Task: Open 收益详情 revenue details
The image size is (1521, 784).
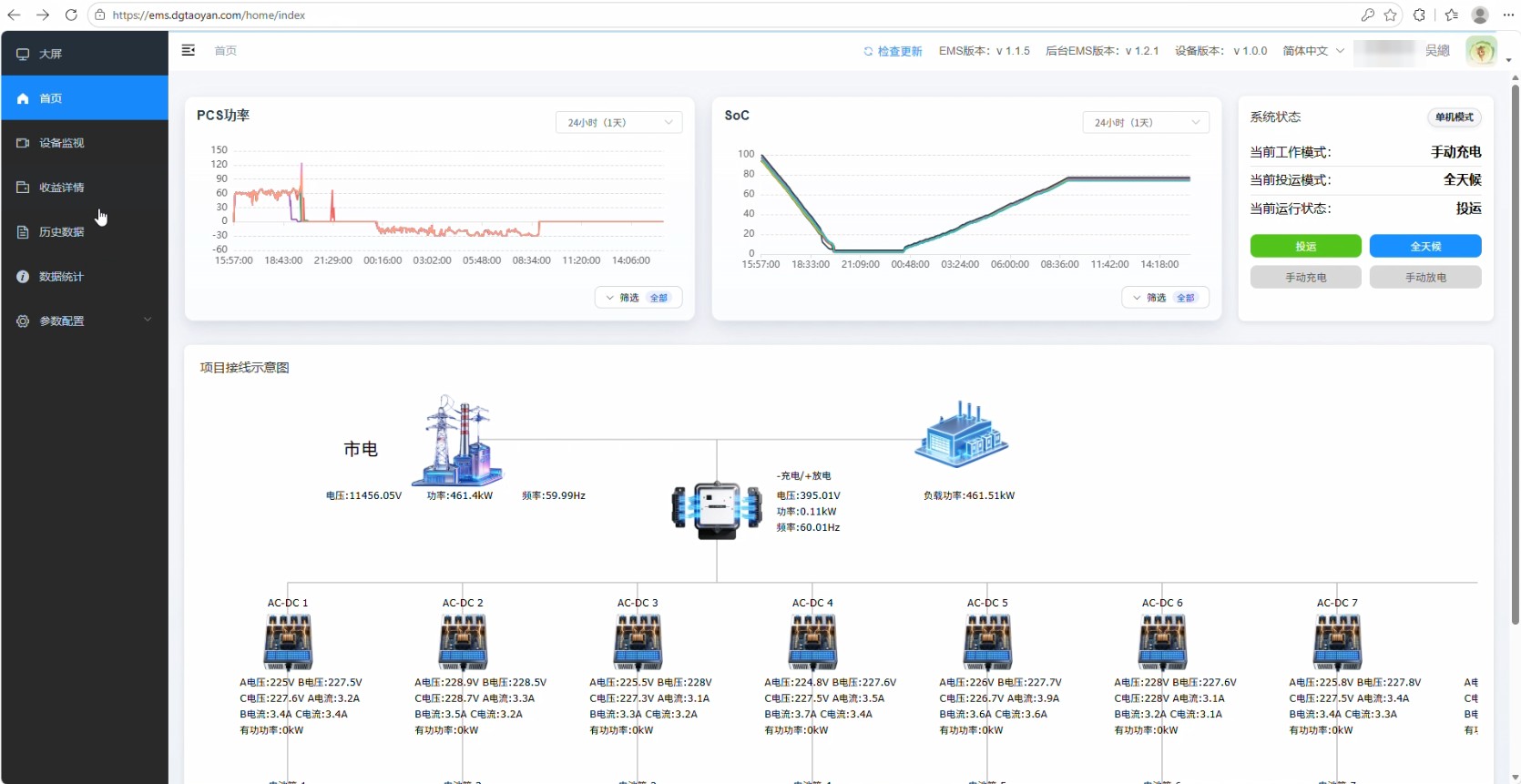Action: (x=85, y=188)
